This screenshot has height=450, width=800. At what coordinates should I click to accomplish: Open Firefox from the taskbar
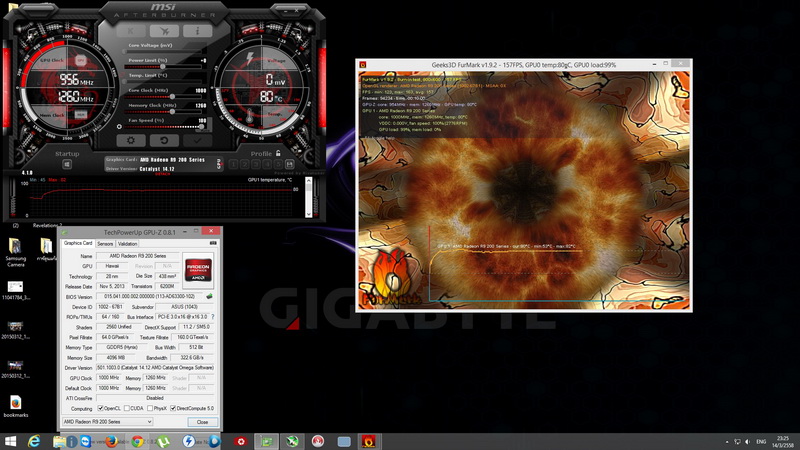(111, 441)
